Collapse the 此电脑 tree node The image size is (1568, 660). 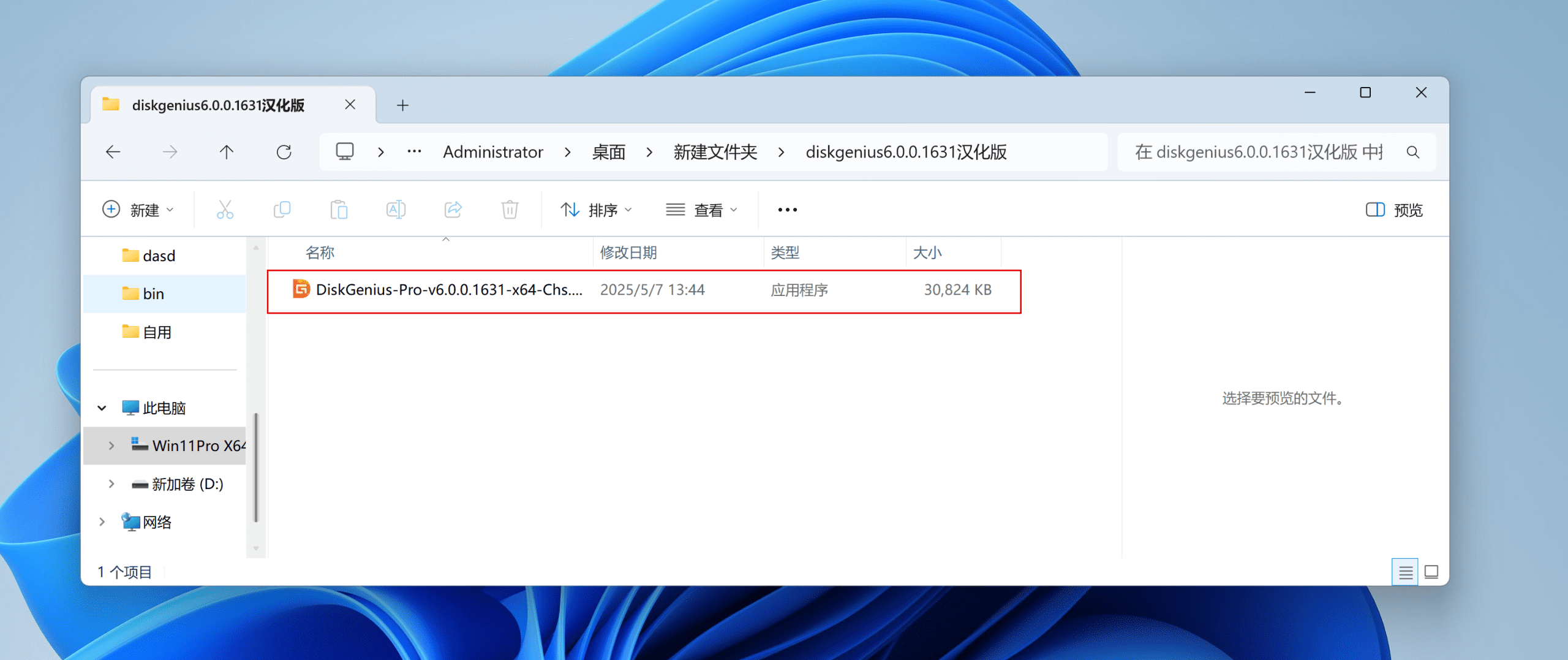[102, 408]
